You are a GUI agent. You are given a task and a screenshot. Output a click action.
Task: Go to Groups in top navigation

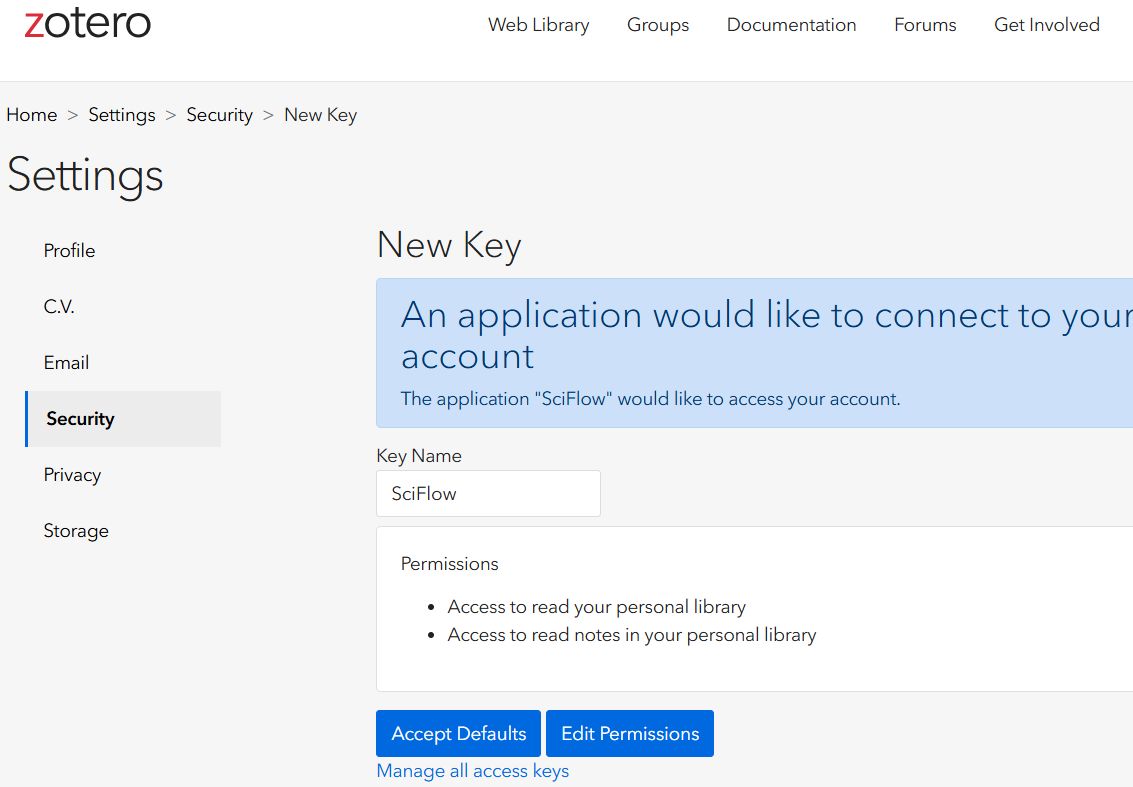657,25
